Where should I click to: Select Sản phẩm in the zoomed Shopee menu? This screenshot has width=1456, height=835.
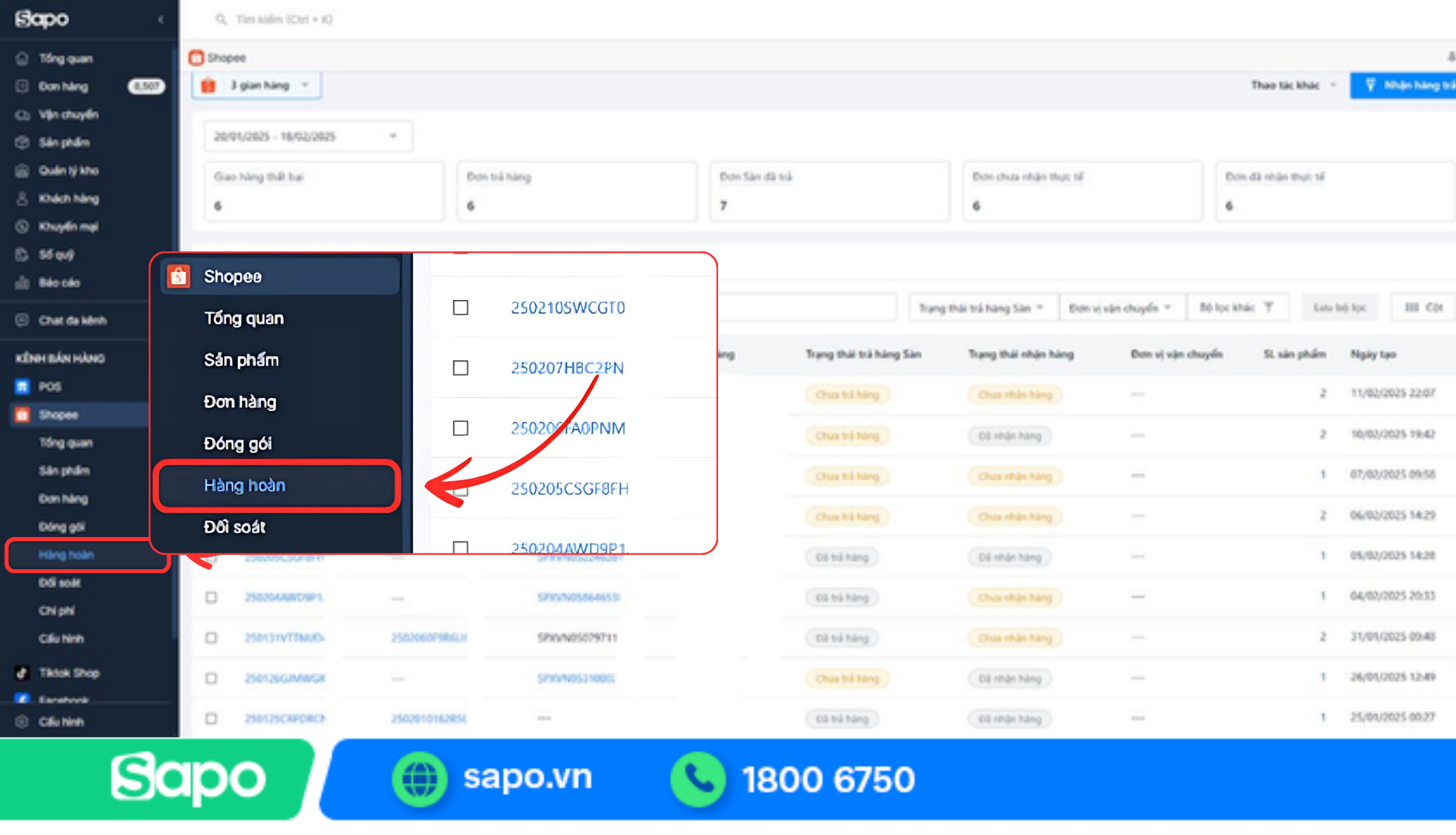pos(241,360)
